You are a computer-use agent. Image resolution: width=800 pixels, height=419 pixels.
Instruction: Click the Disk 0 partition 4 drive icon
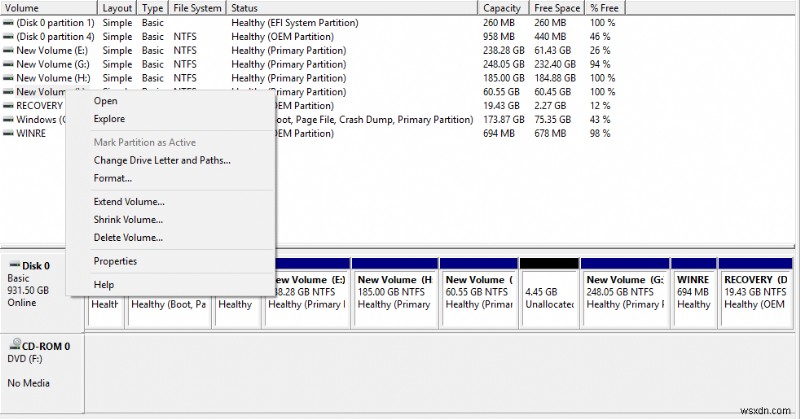[x=8, y=37]
